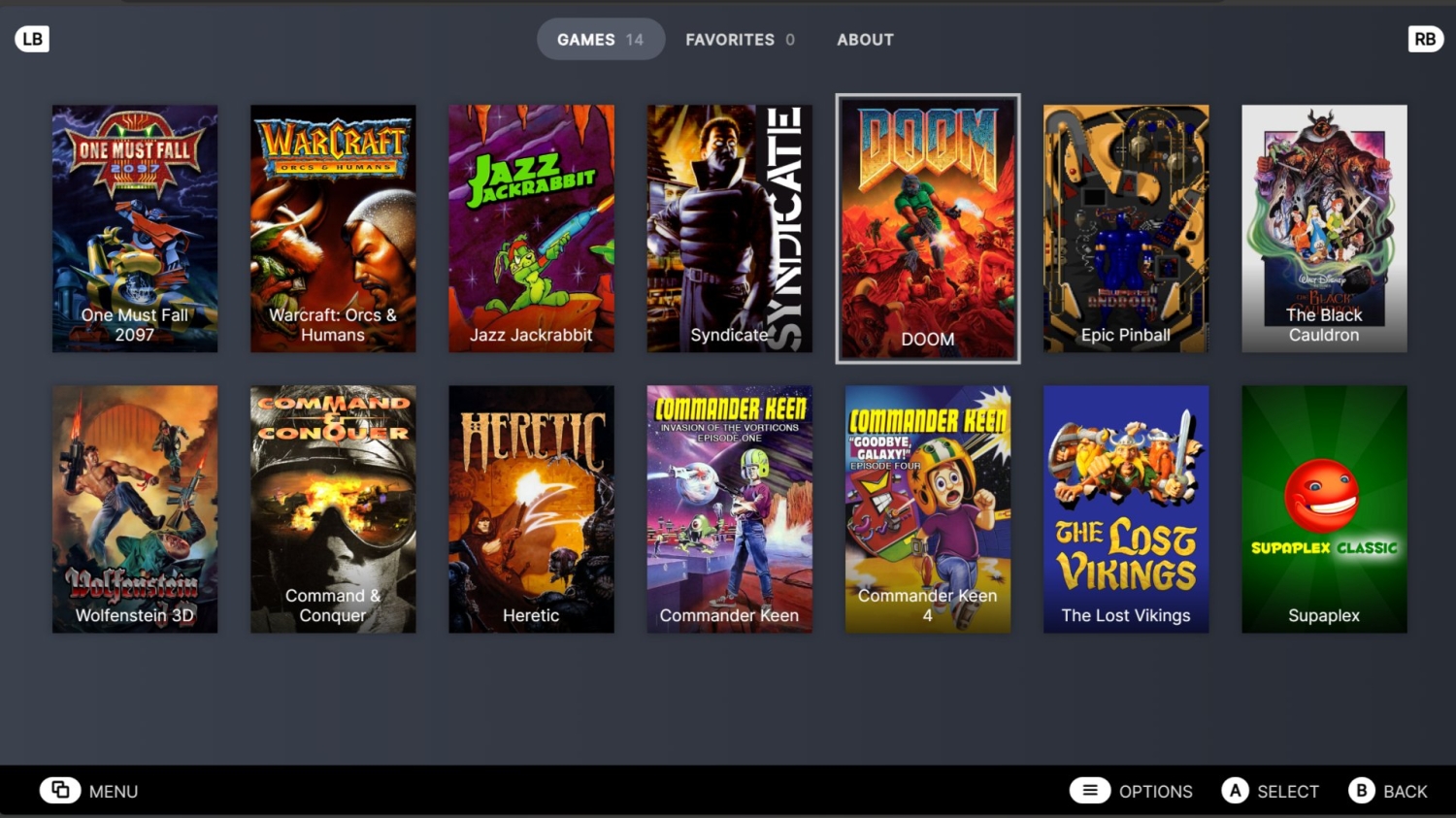The image size is (1456, 818).
Task: Click the OPTIONS label
Action: pos(1156,792)
